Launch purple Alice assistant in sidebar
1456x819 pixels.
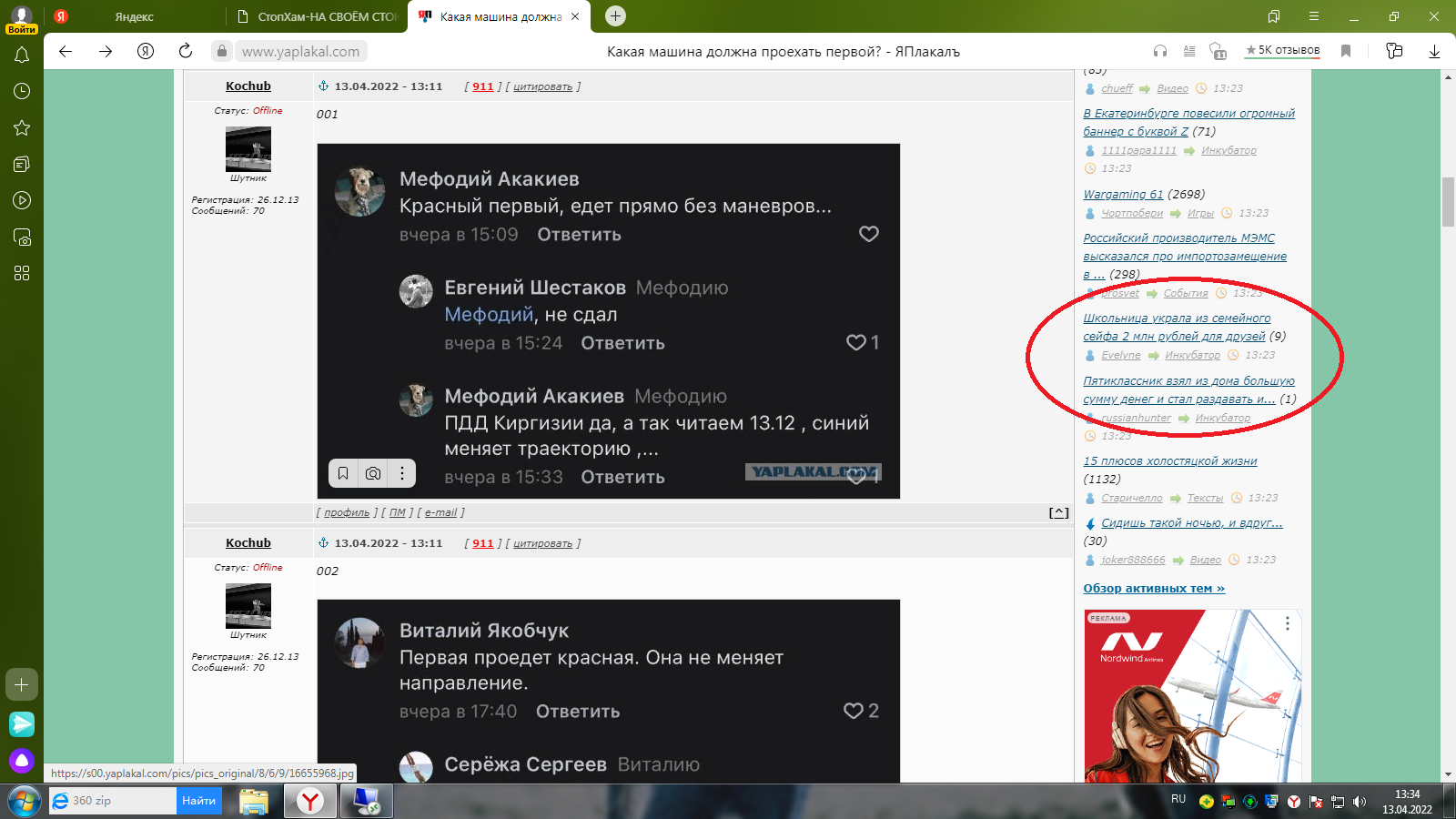click(22, 760)
